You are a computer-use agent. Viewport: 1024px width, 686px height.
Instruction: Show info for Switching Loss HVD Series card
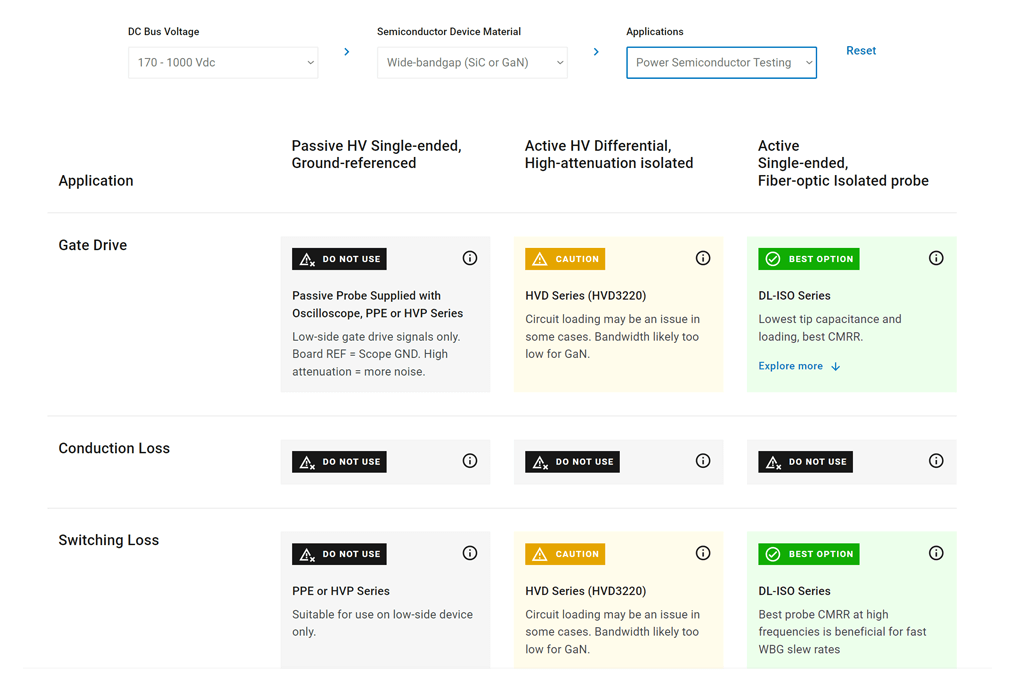coord(703,553)
